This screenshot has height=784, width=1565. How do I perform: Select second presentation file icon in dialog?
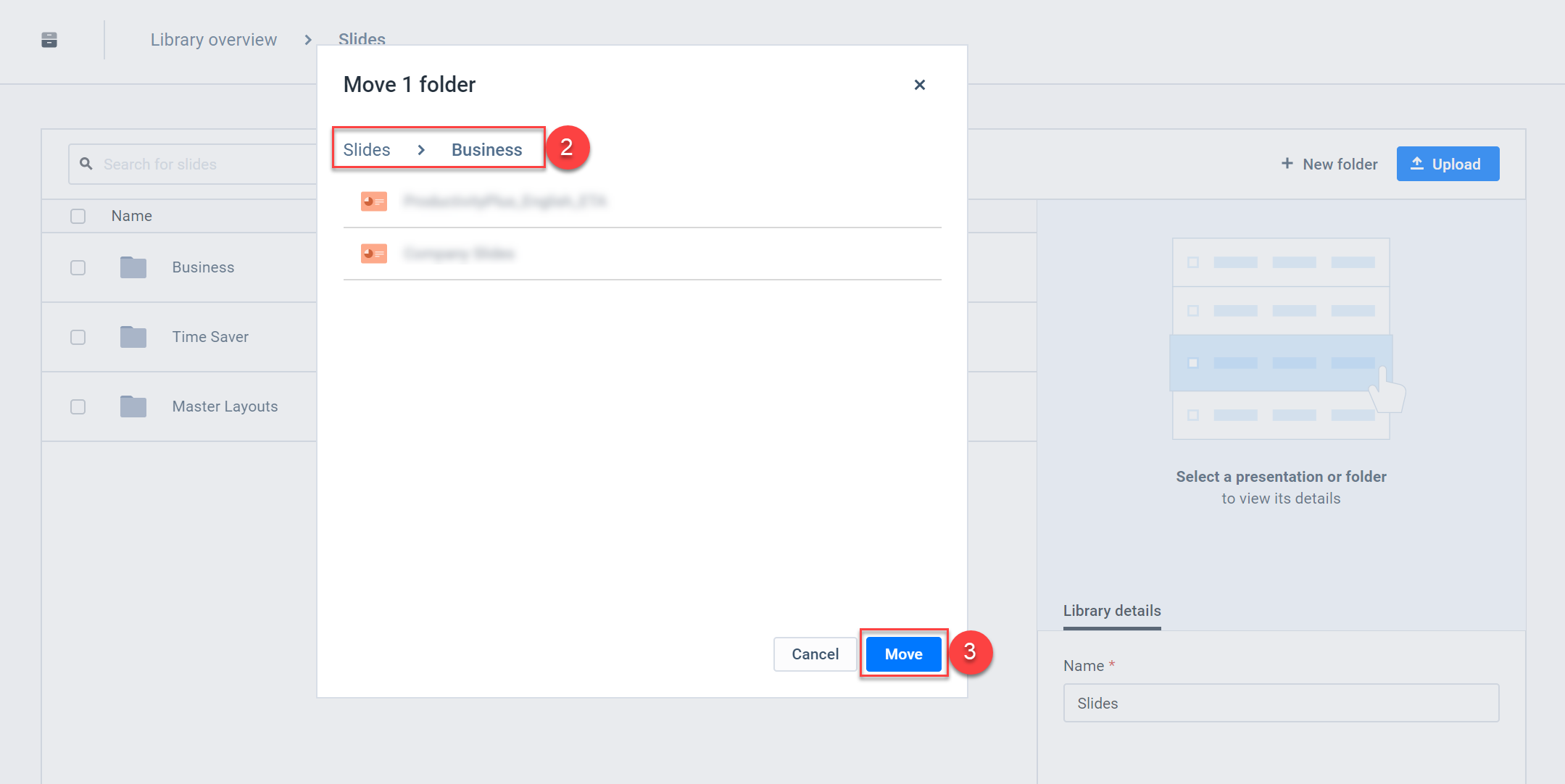click(374, 254)
